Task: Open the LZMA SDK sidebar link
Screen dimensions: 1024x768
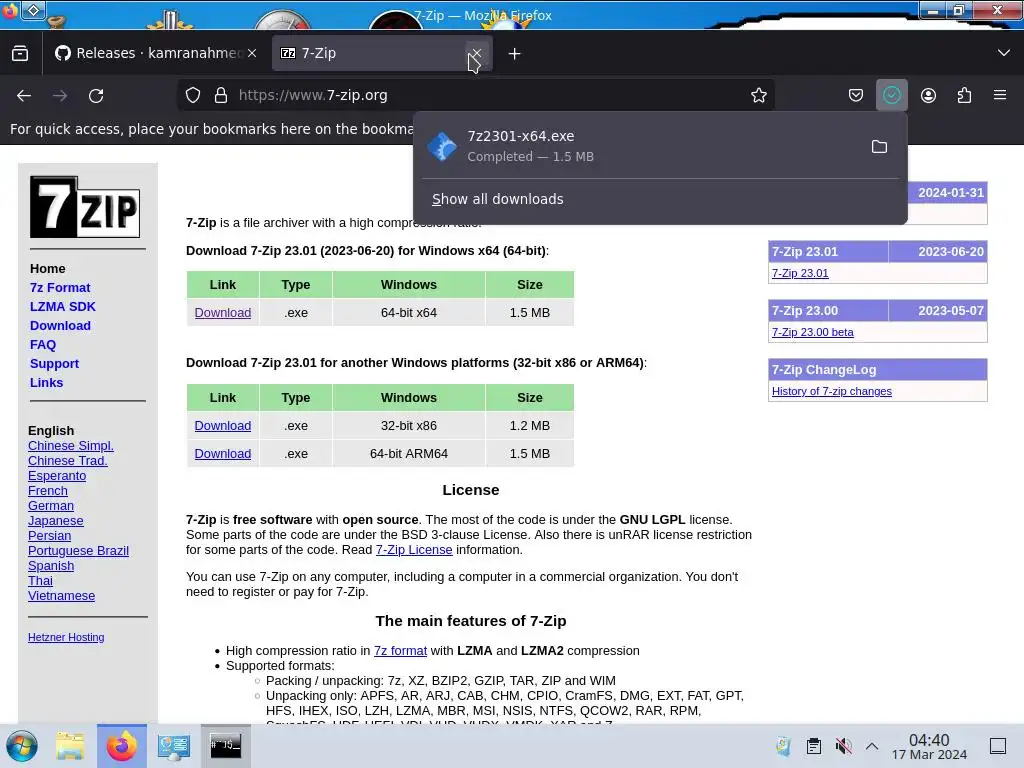Action: (63, 306)
